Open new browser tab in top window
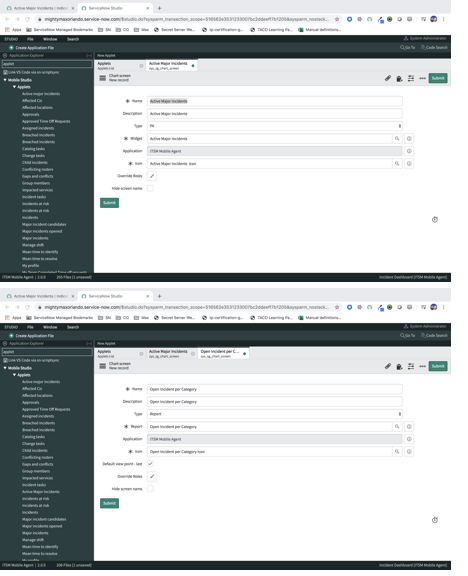Viewport: 468px width, 576px height. point(159,8)
